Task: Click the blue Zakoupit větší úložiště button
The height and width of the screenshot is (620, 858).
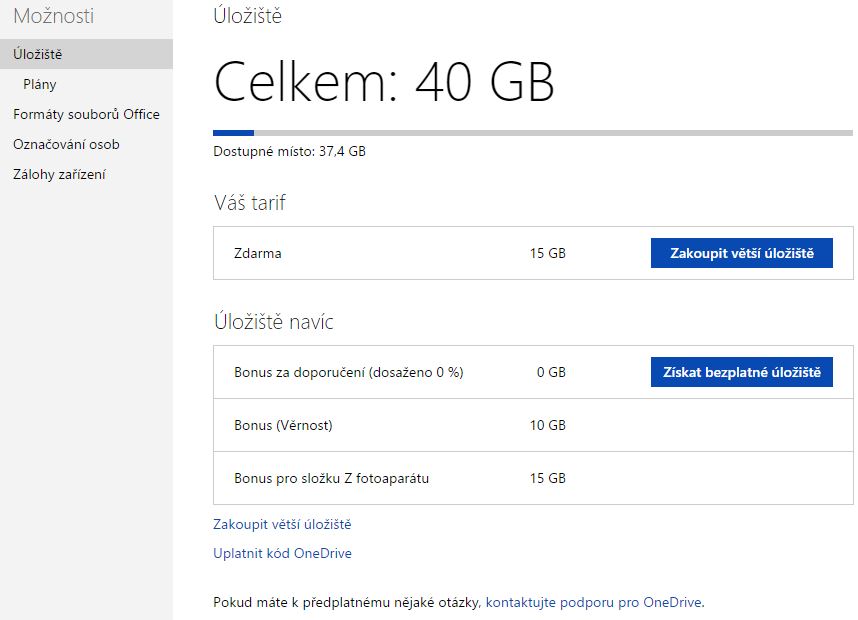Action: tap(741, 253)
